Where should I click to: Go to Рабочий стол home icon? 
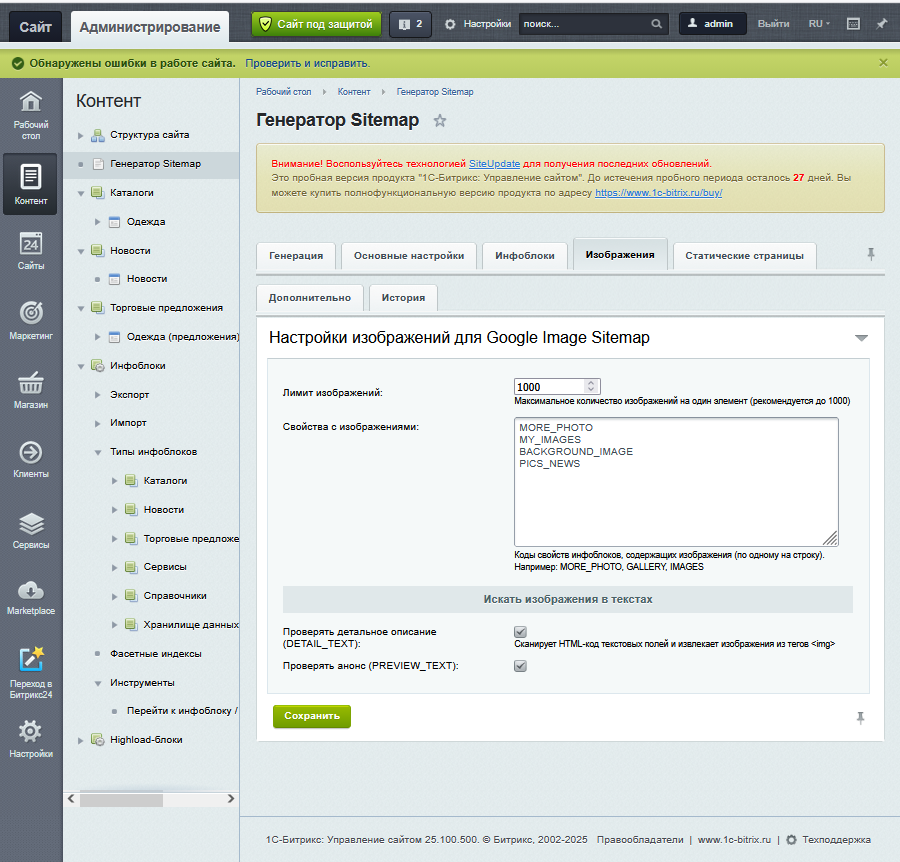pos(31,112)
